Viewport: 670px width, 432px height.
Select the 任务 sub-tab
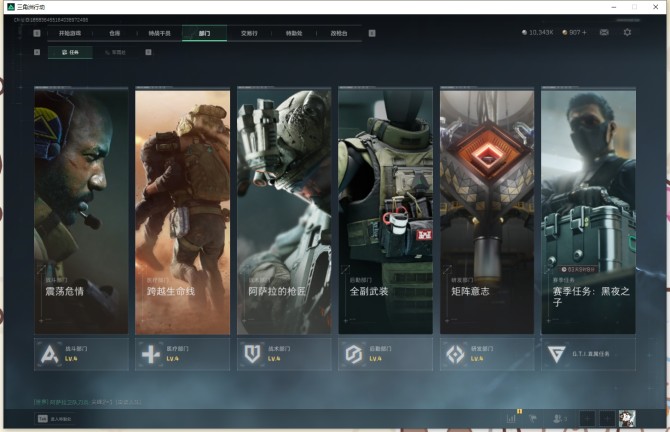pos(71,52)
